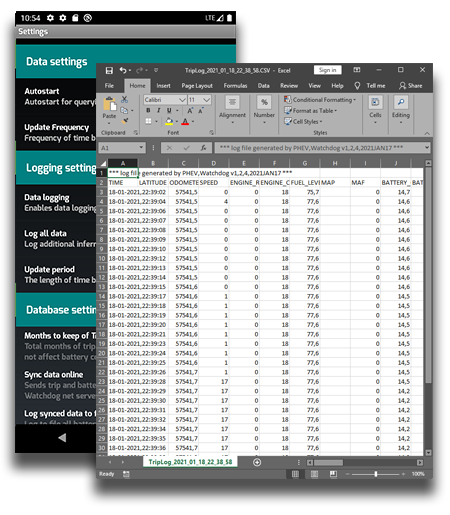
Task: Open the File tab
Action: click(x=109, y=86)
